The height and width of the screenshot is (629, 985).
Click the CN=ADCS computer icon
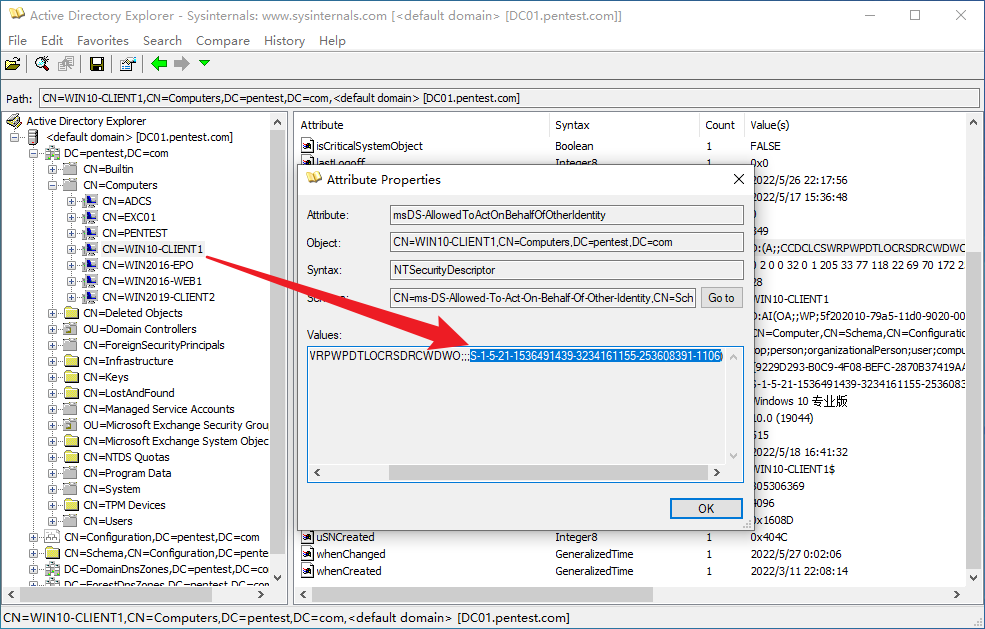click(x=90, y=201)
